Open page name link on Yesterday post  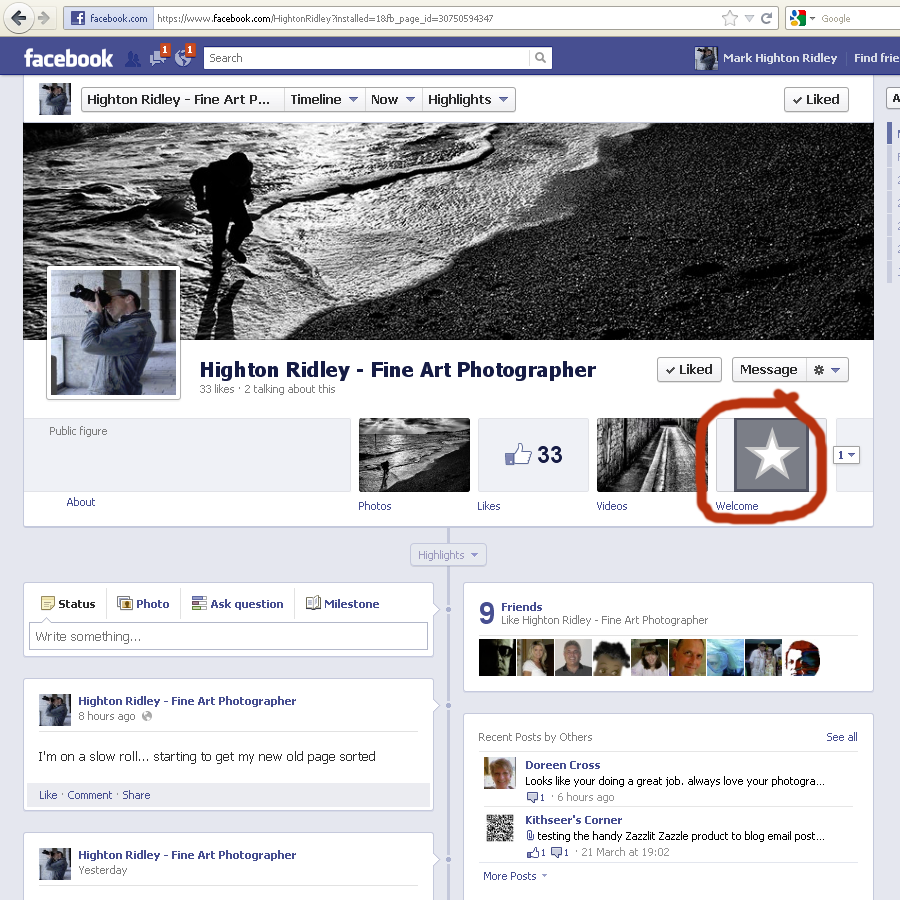187,855
